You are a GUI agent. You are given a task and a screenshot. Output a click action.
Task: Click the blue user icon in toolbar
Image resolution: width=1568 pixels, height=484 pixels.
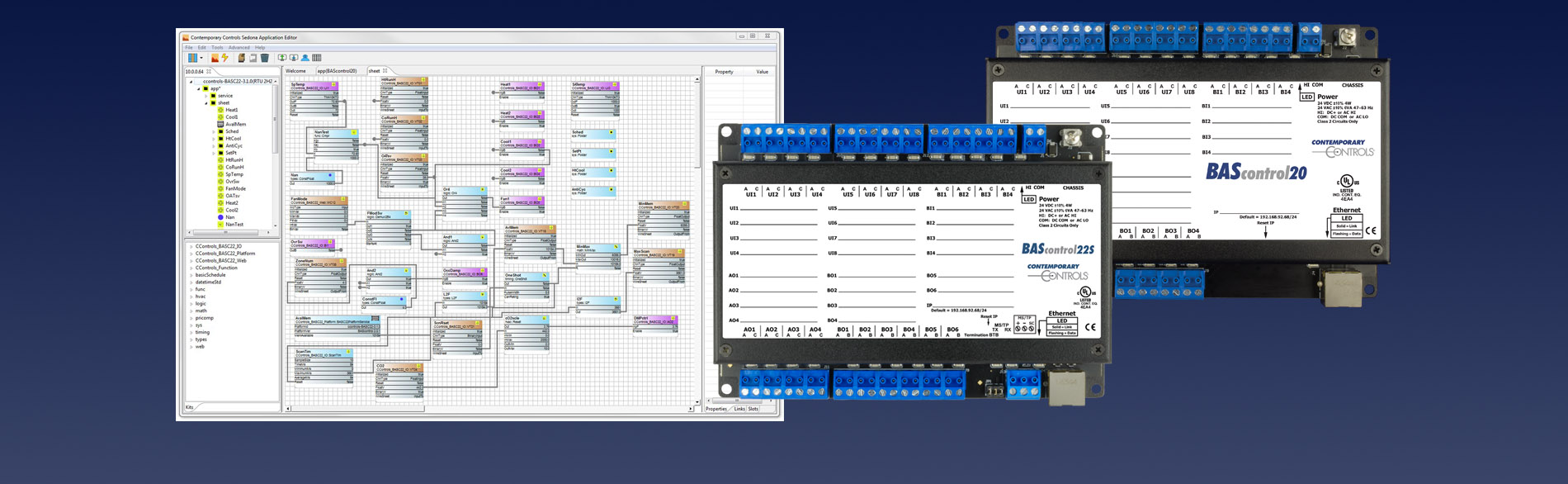305,59
